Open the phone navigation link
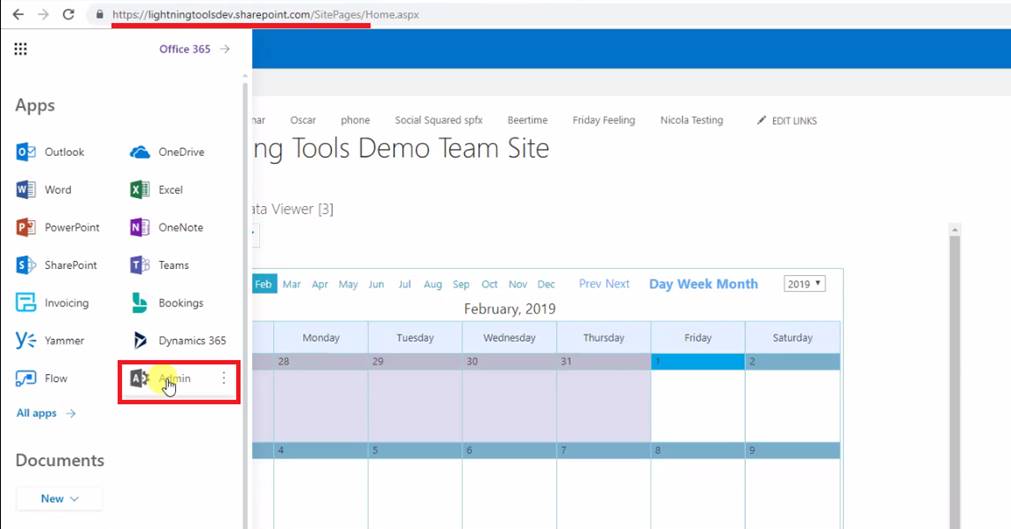Screen dimensions: 1011x529 (x=355, y=120)
